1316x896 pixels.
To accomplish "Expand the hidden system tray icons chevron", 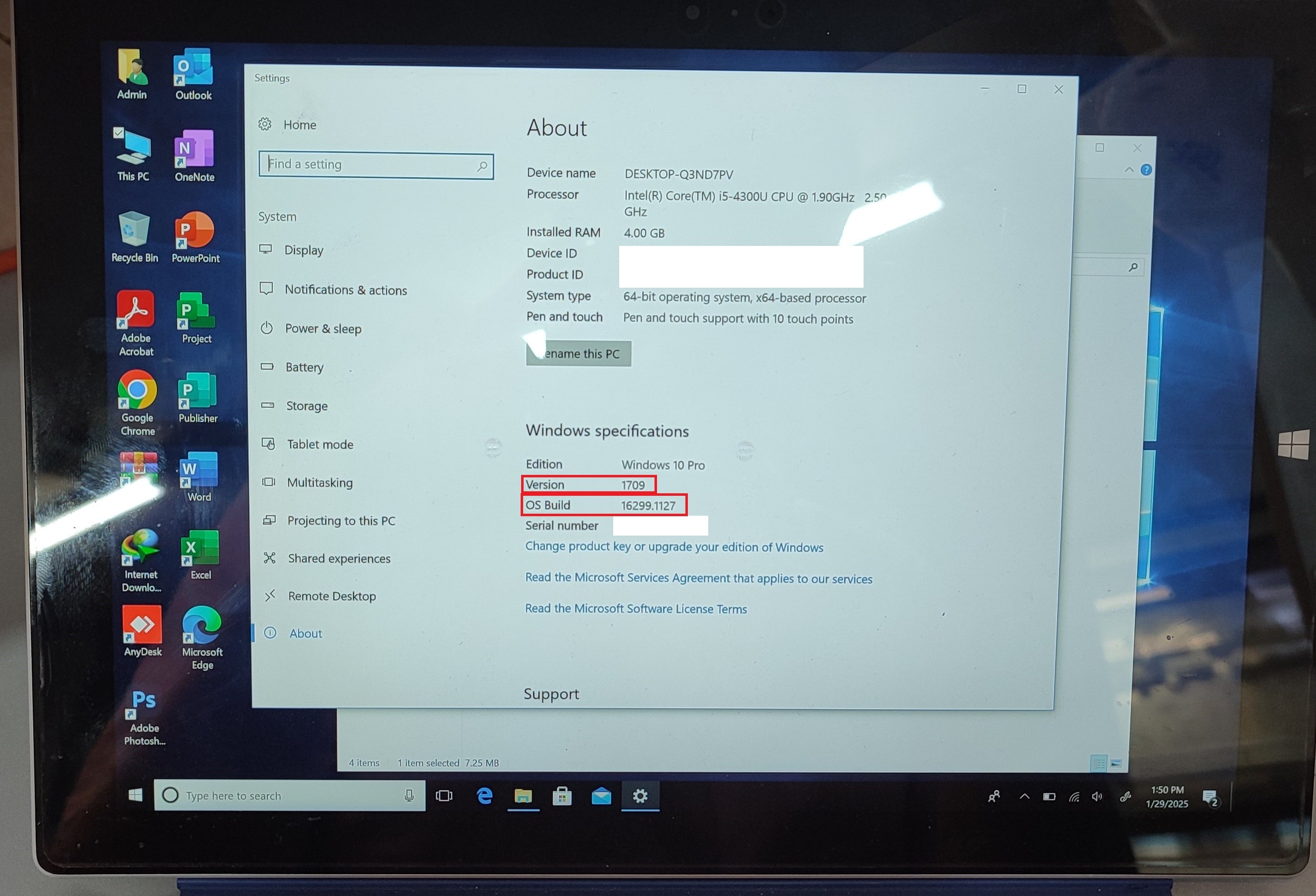I will click(x=1024, y=797).
